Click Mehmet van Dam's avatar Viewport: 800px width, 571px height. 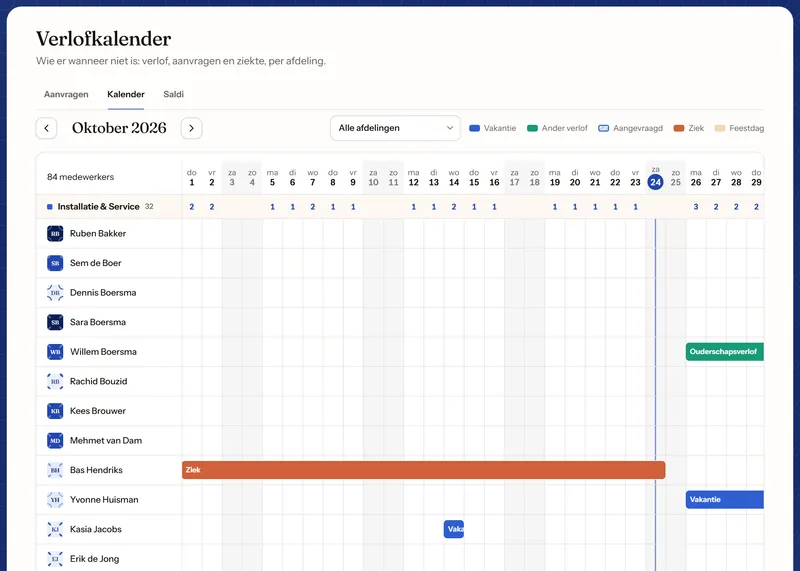point(55,441)
